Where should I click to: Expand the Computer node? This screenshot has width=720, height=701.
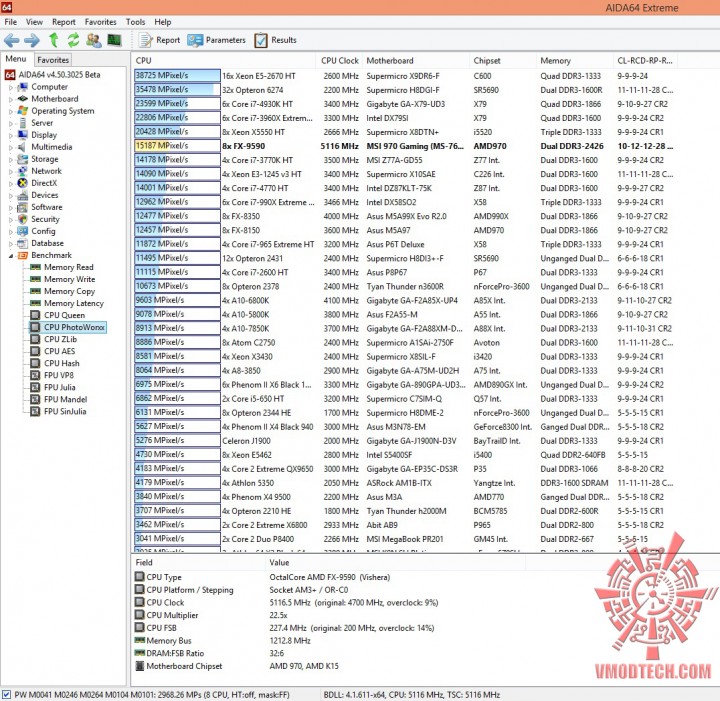pos(11,87)
